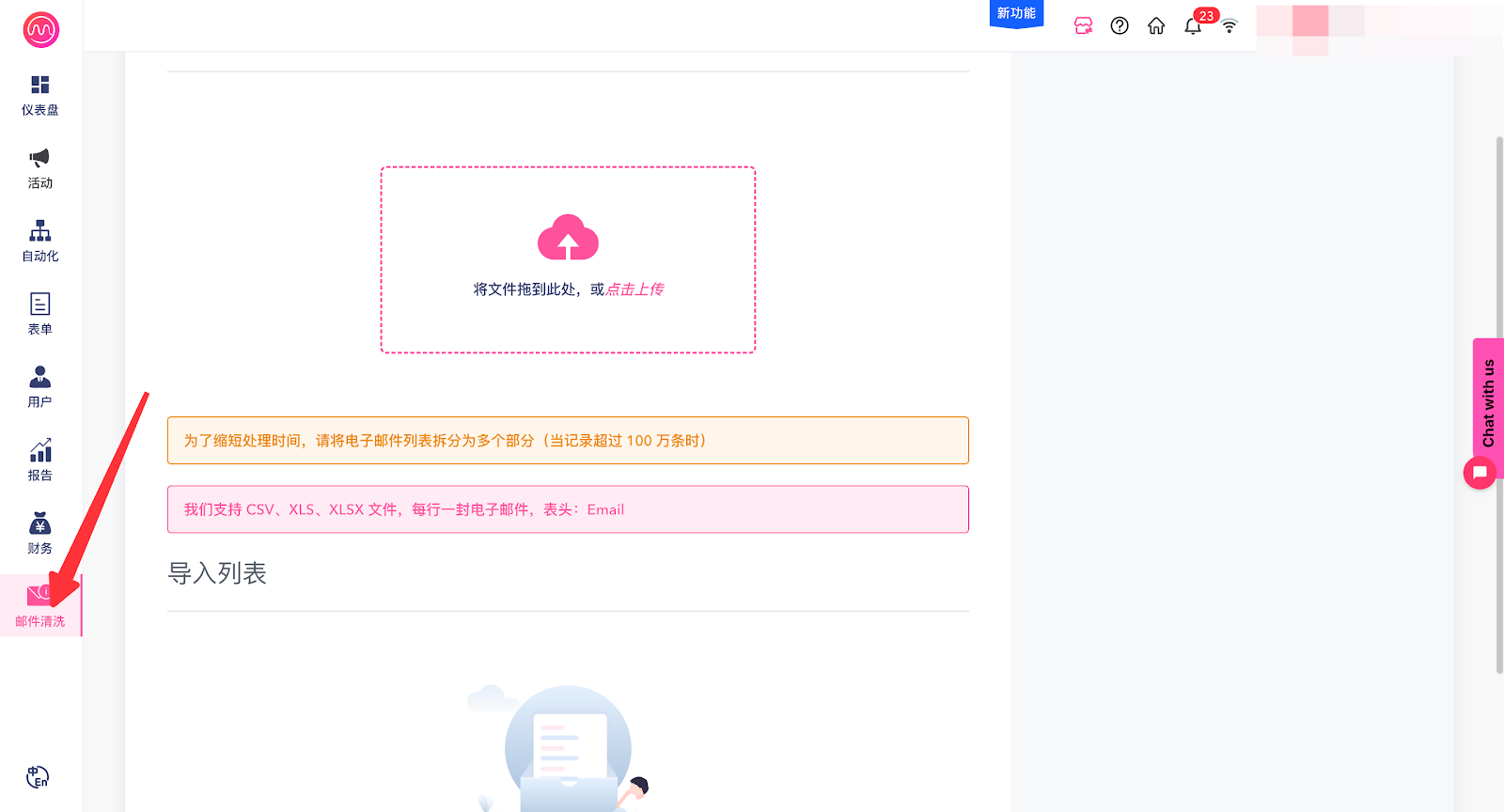This screenshot has width=1504, height=812.
Task: Open the 仪表盘 dashboard page
Action: [x=40, y=95]
